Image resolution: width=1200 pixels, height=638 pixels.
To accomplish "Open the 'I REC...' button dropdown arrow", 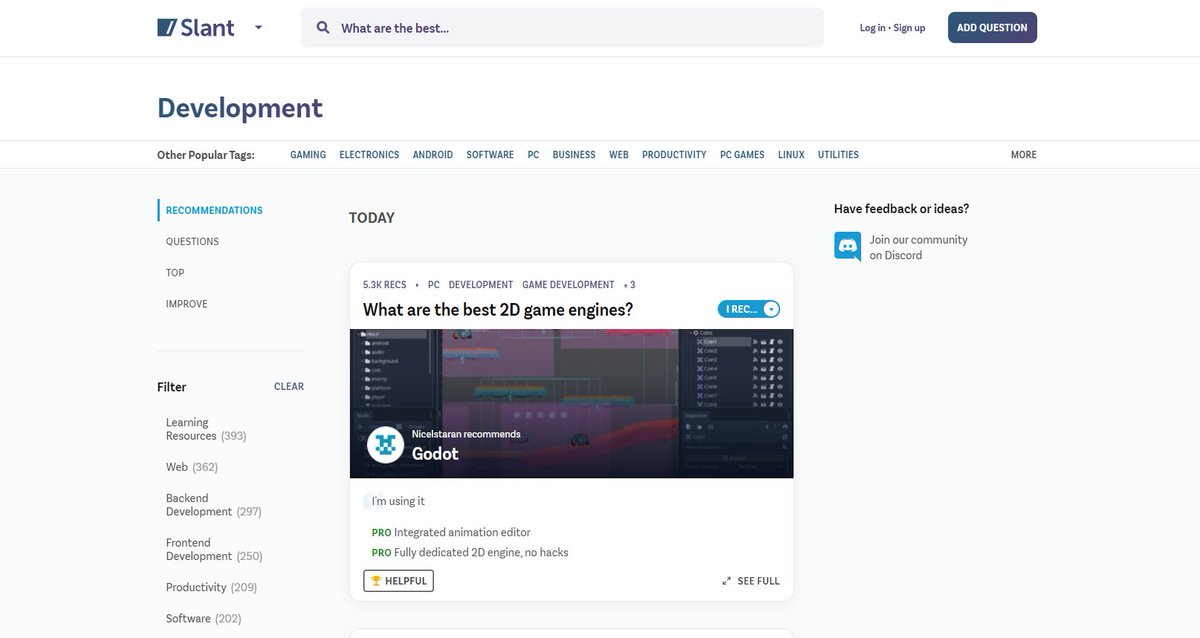I will (x=771, y=309).
